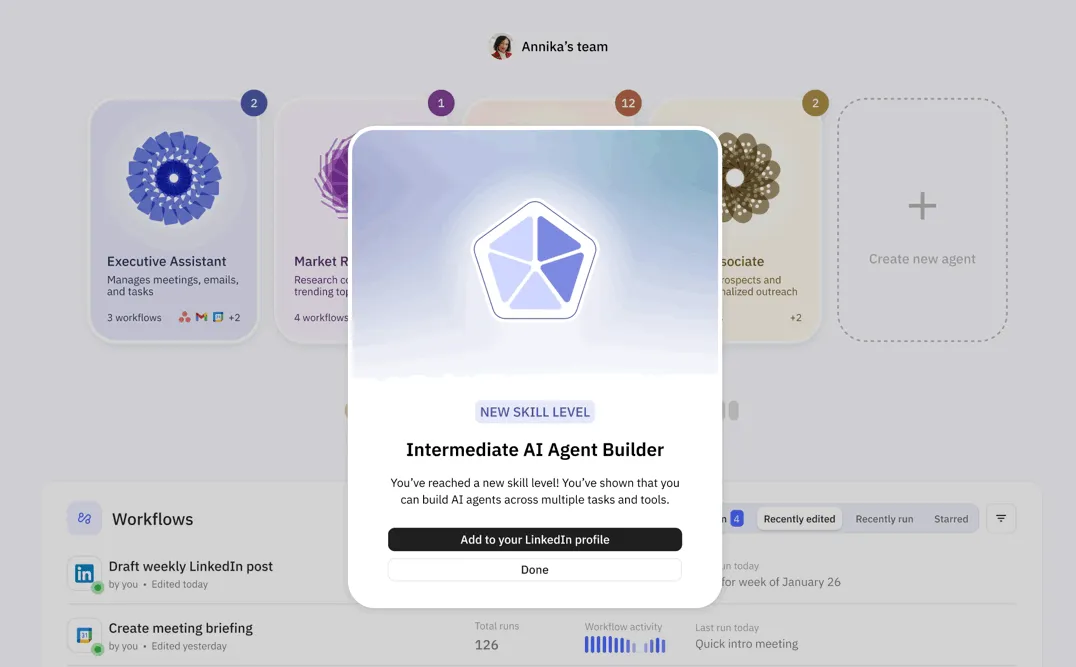Switch to the Recently run tab

click(x=884, y=518)
